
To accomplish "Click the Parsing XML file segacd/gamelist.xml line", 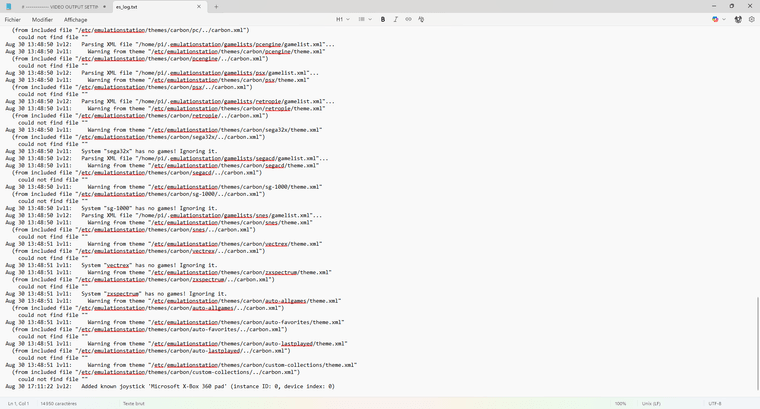I will 167,158.
